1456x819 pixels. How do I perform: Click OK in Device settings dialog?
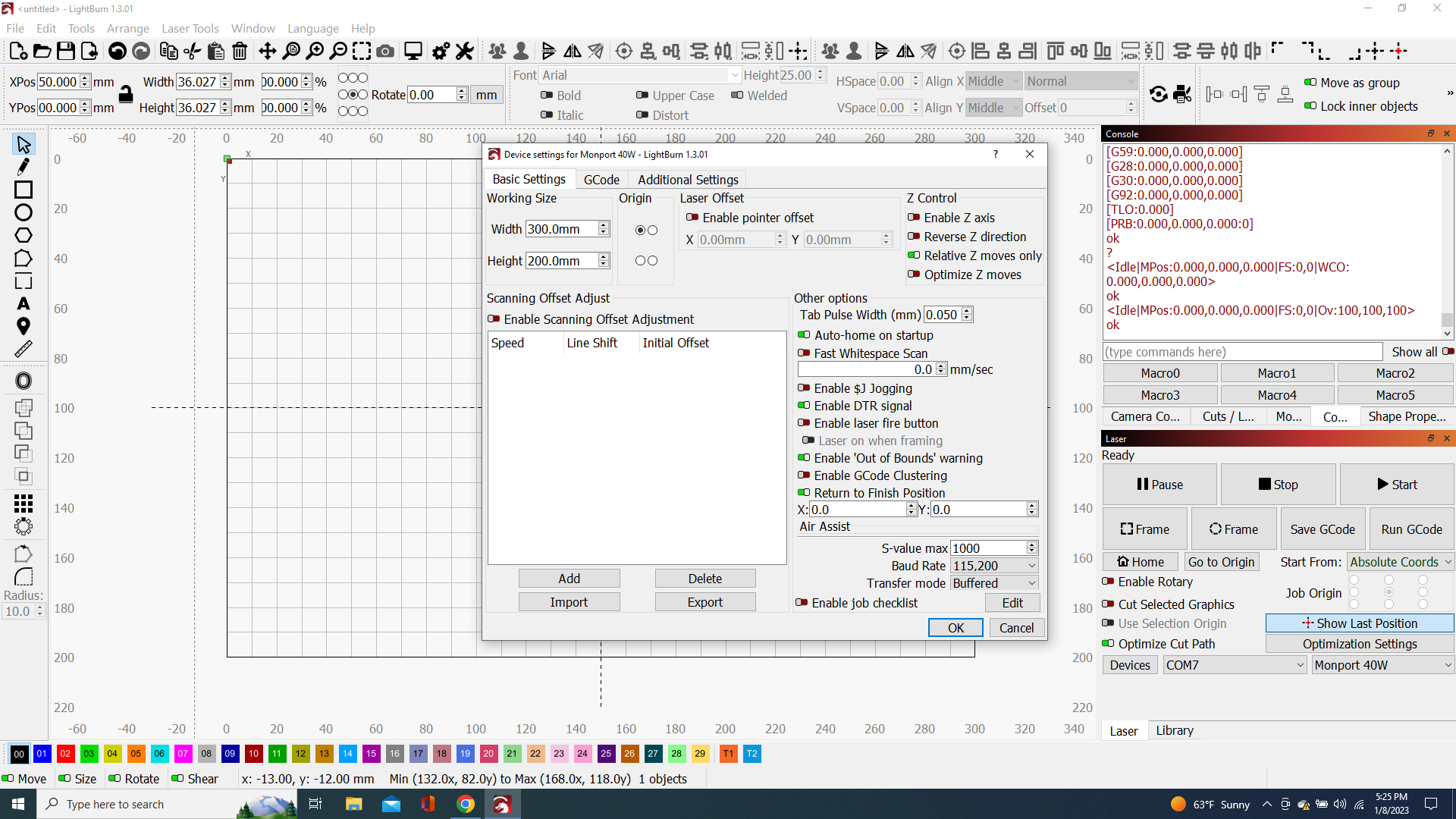[x=955, y=628]
